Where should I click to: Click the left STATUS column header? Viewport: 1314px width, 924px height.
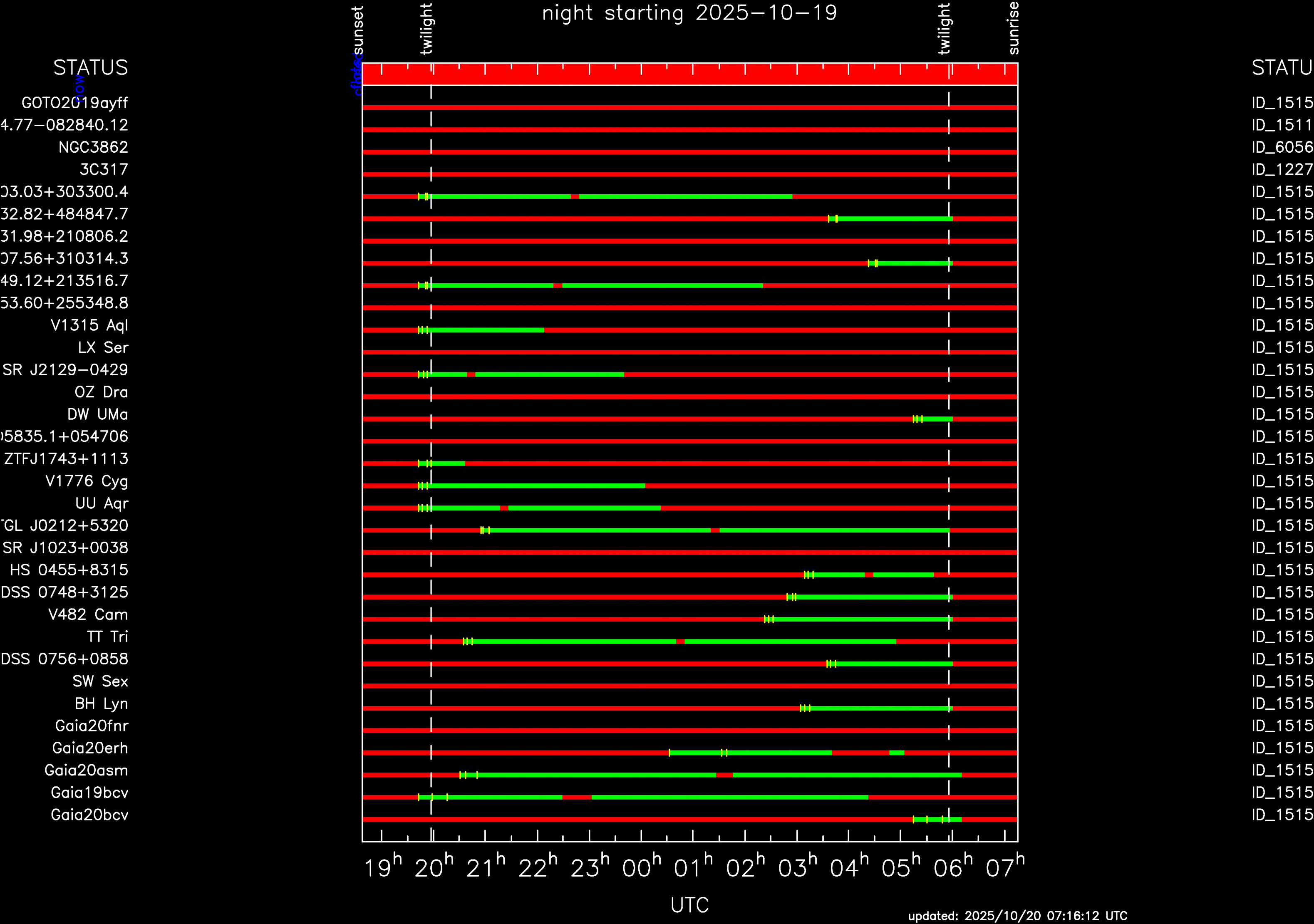click(90, 67)
